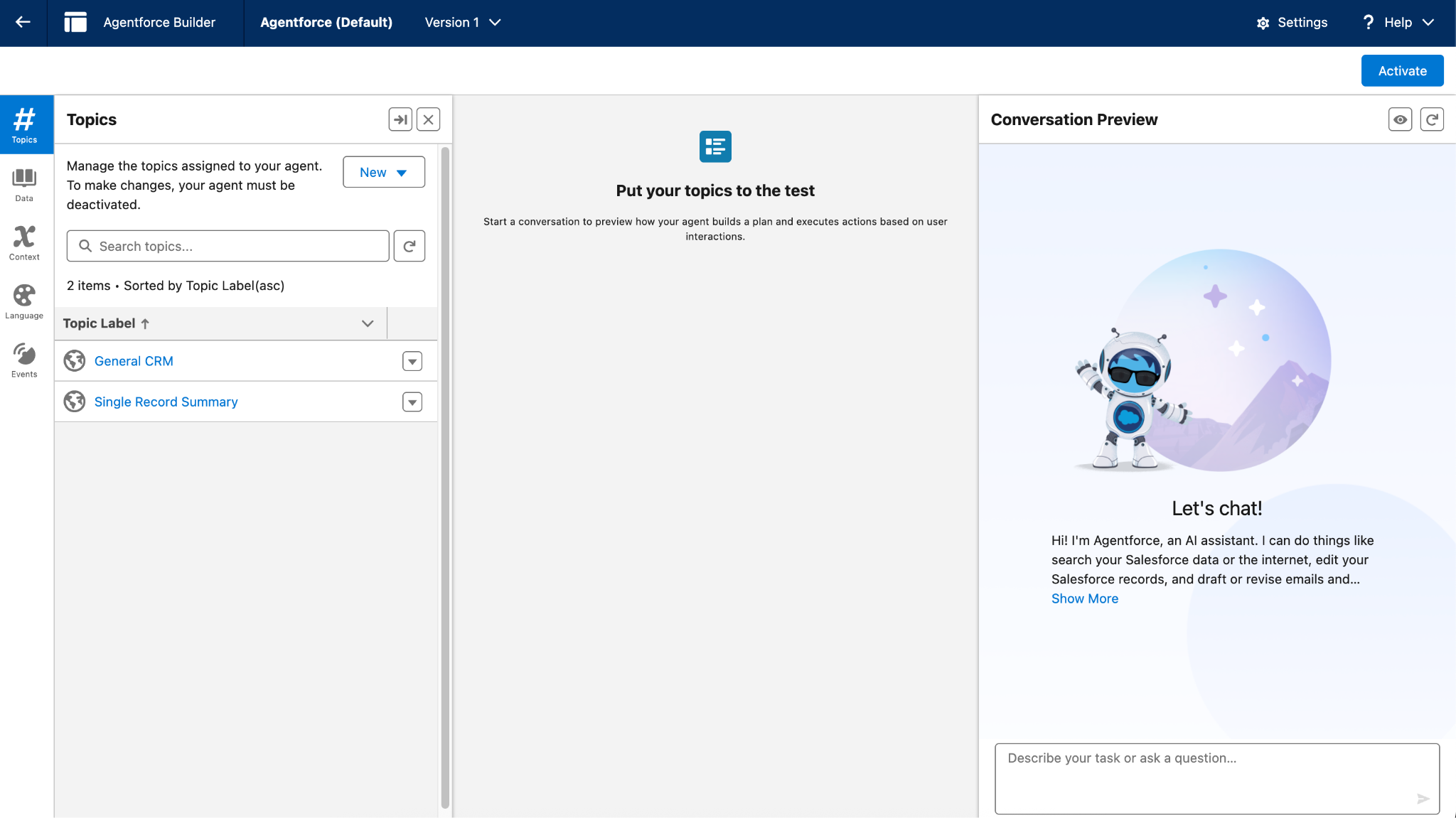This screenshot has height=818, width=1456.
Task: Open the Context variables panel
Action: tap(24, 243)
